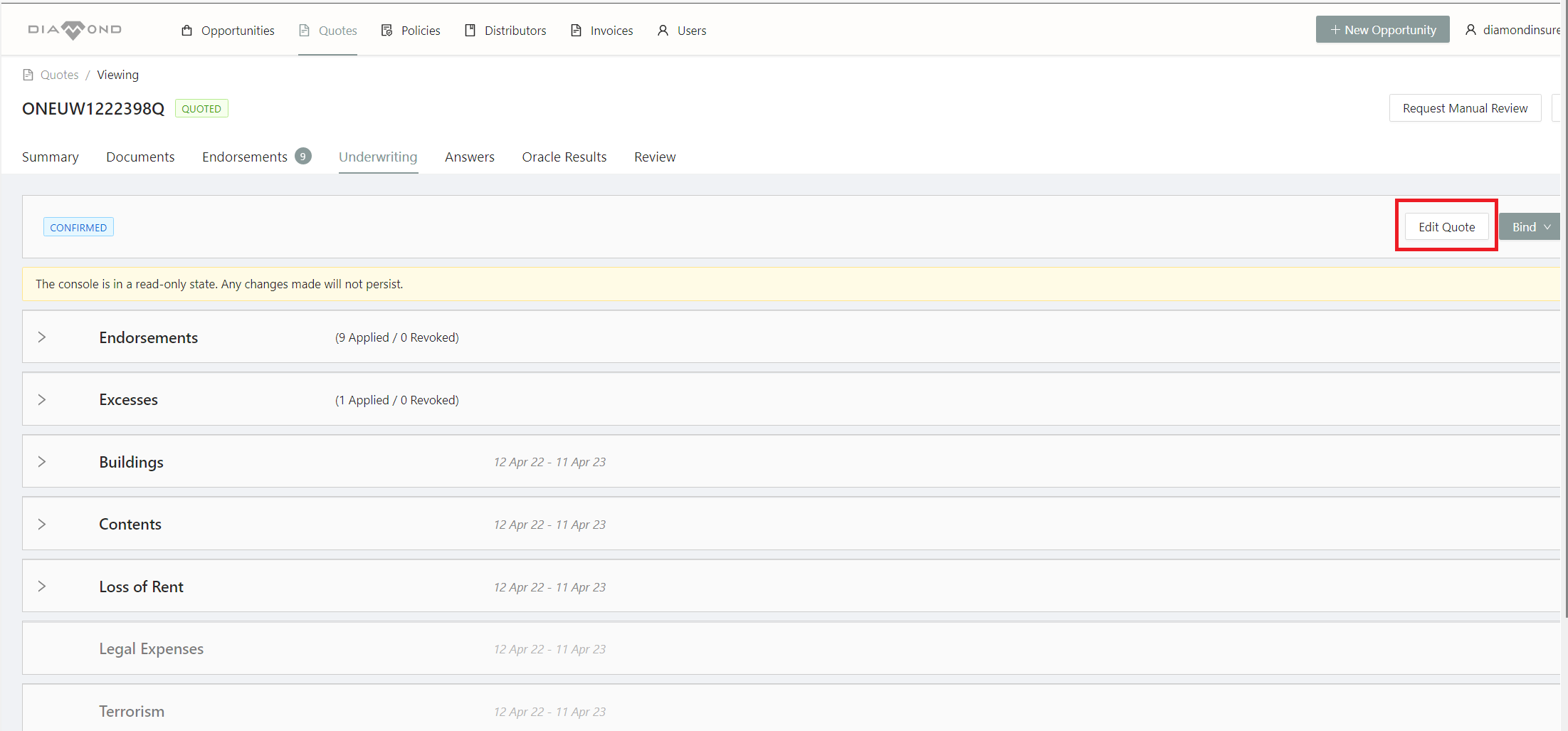Click the Legal Expenses row

pyautogui.click(x=791, y=648)
